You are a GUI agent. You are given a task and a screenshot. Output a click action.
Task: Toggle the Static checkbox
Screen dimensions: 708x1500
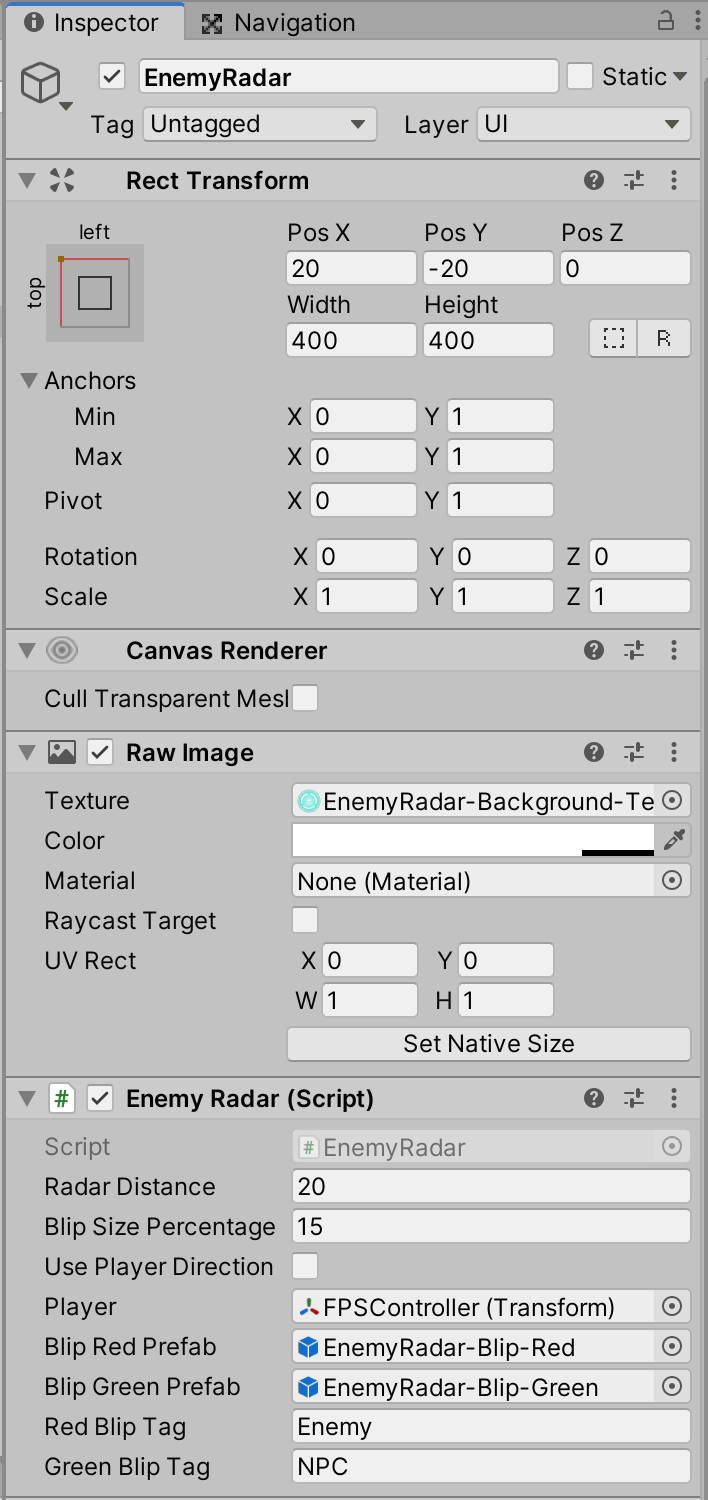click(x=580, y=77)
